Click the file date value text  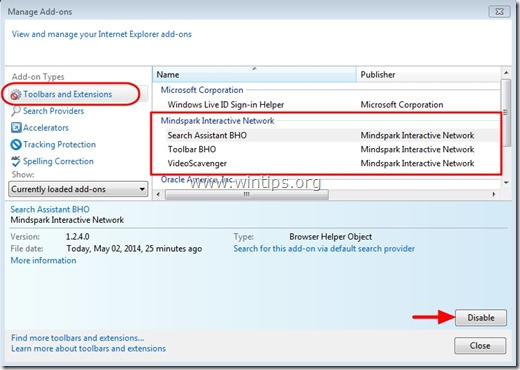click(134, 249)
